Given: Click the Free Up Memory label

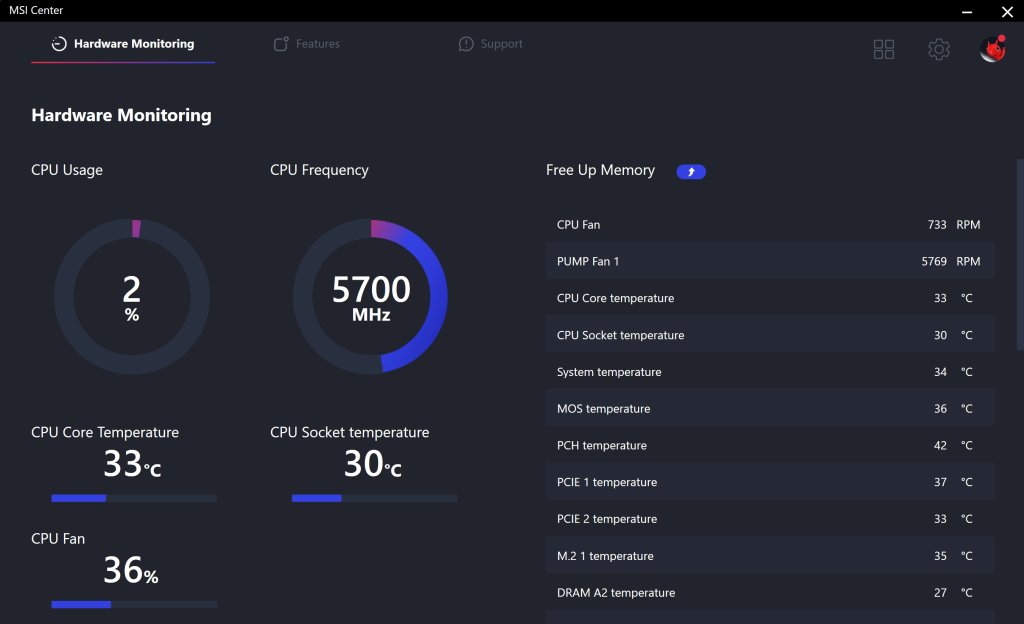Looking at the screenshot, I should (600, 170).
